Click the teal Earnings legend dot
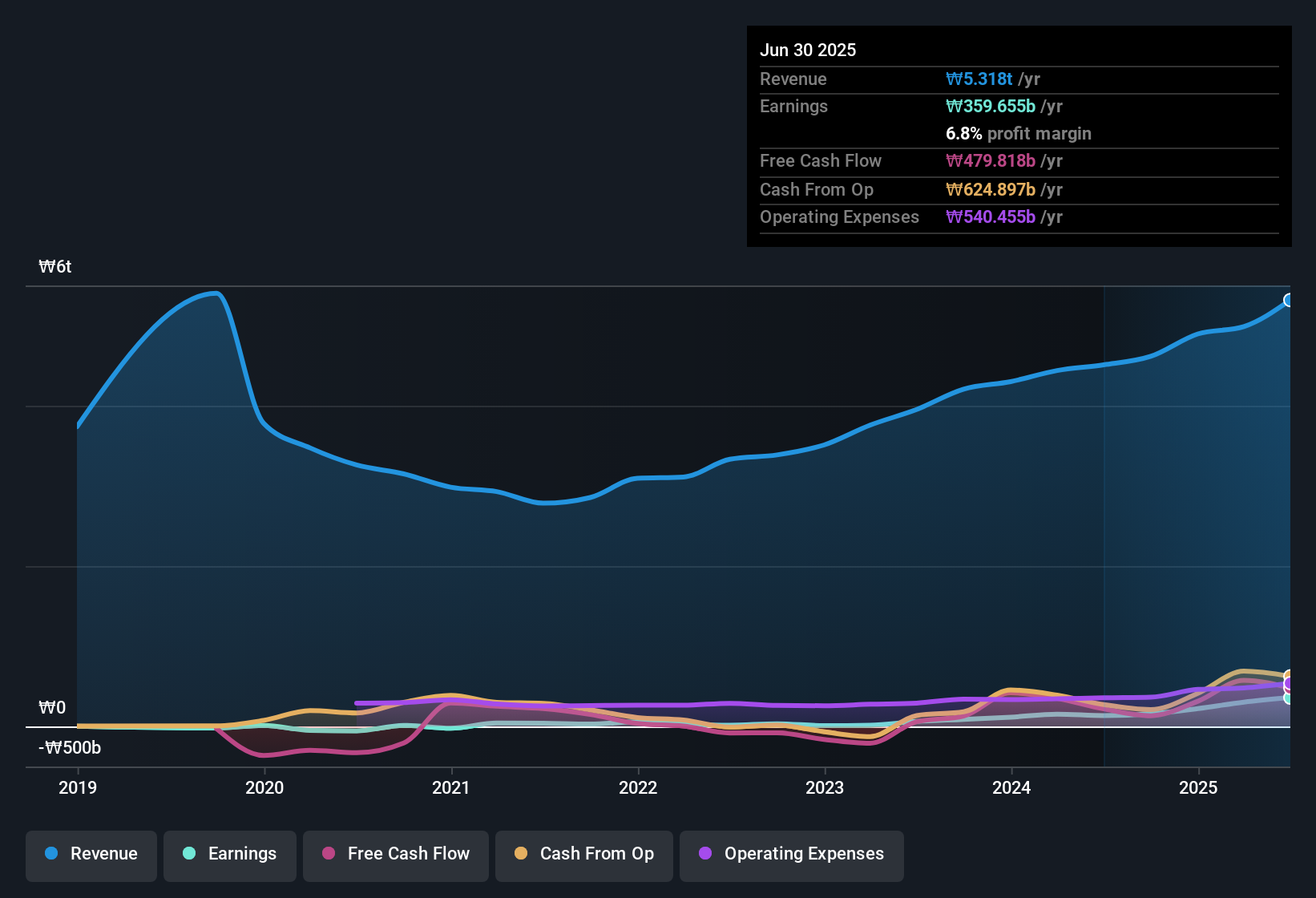Screen dimensions: 1316x898 click(x=190, y=854)
